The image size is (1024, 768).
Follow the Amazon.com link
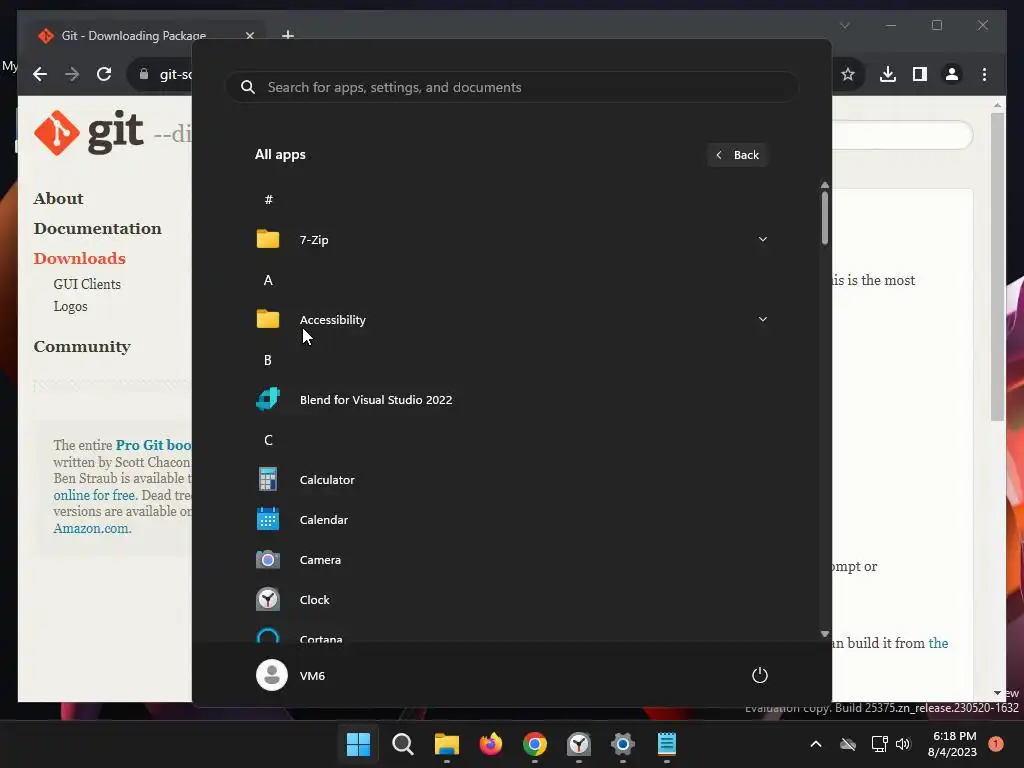pos(92,528)
